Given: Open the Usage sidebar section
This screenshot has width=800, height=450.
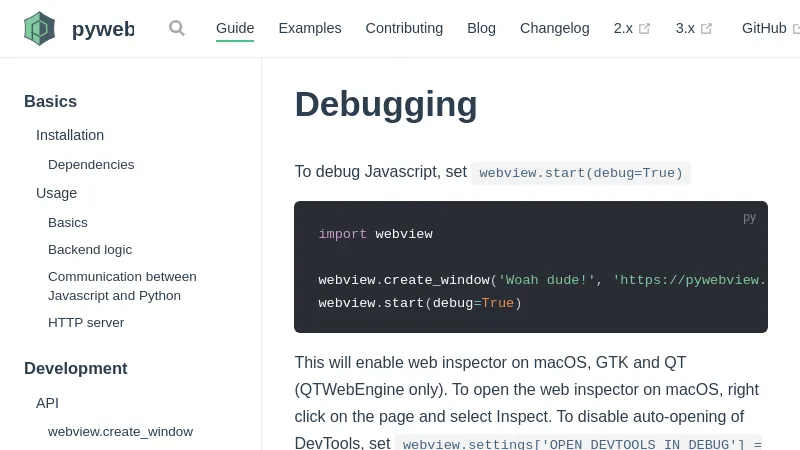Looking at the screenshot, I should (x=56, y=193).
